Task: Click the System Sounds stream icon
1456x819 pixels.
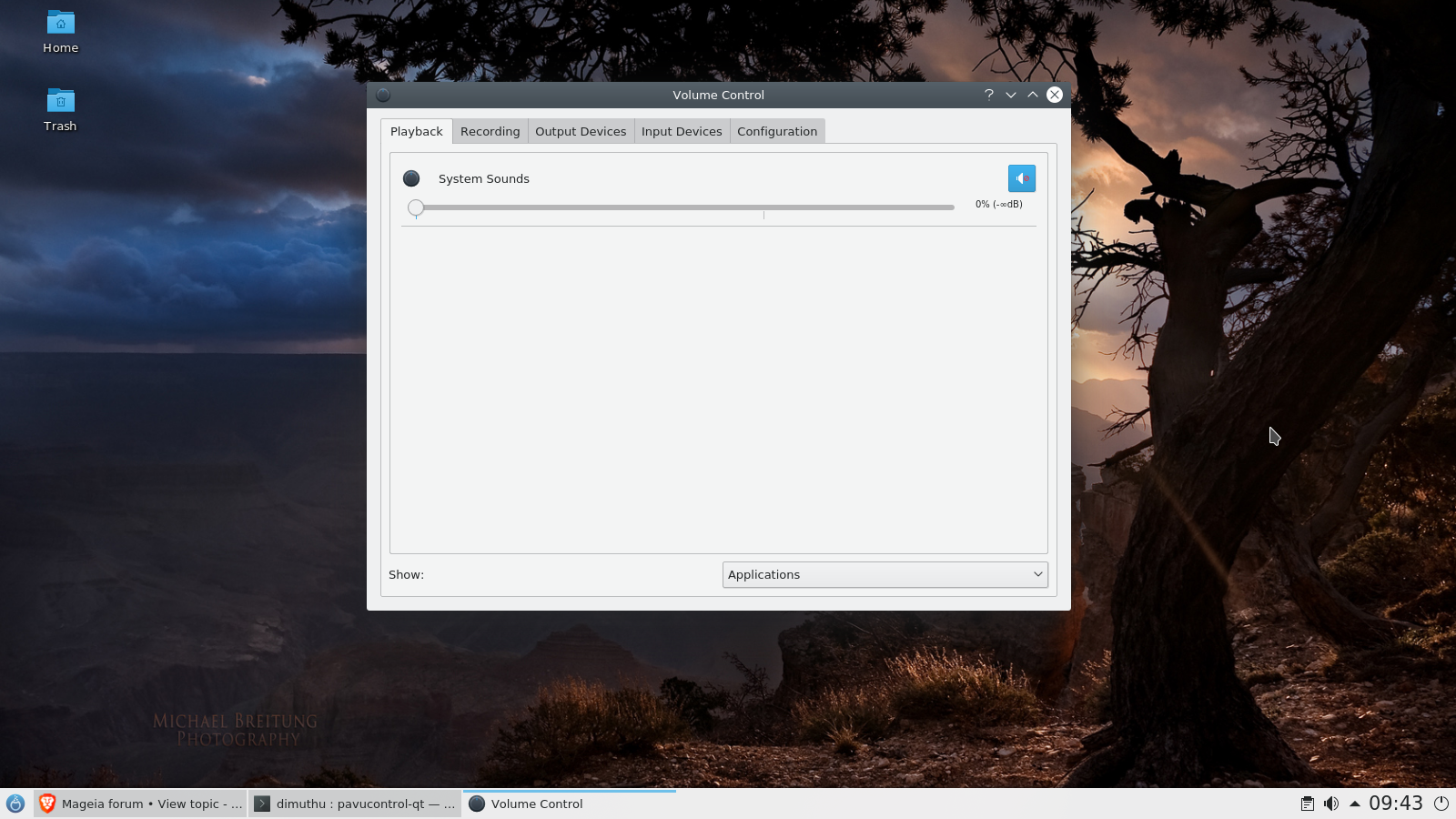Action: [411, 178]
